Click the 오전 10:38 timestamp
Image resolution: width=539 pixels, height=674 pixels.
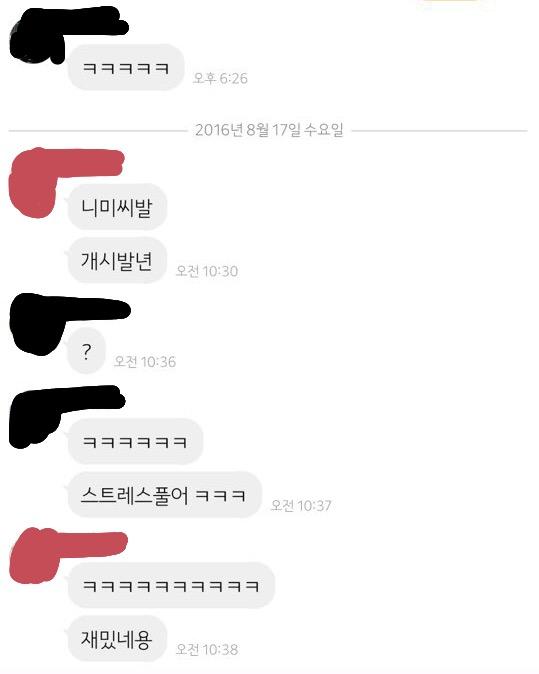point(207,649)
